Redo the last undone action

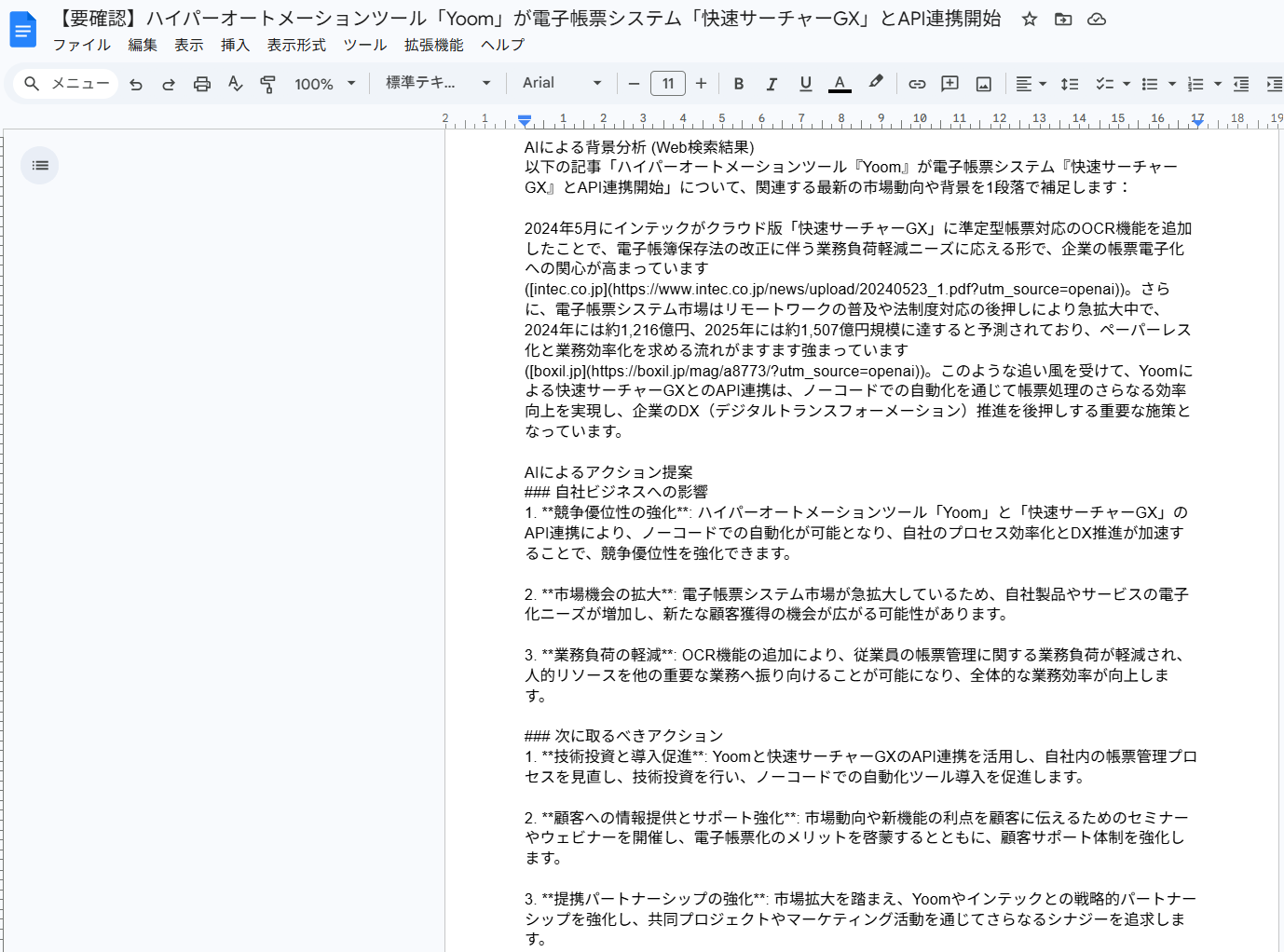169,84
